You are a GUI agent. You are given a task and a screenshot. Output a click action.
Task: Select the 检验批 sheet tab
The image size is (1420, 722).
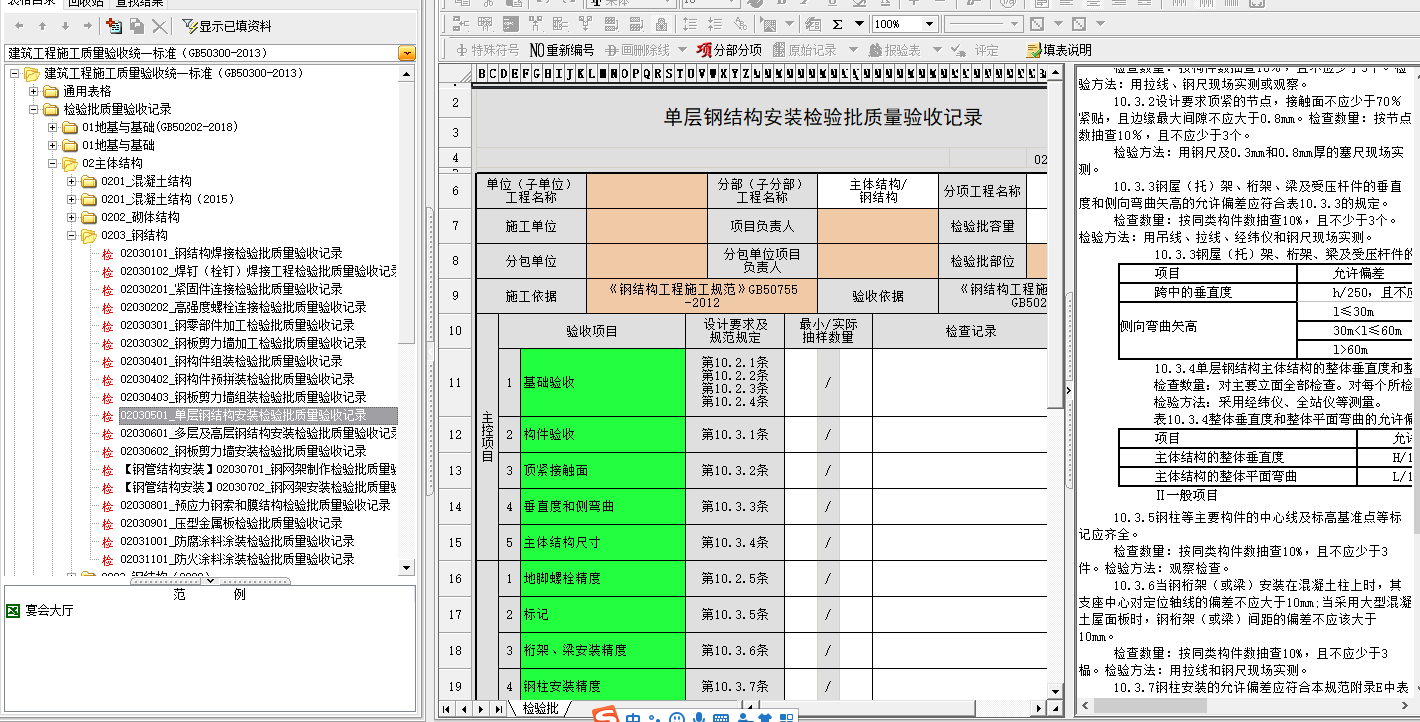[540, 708]
